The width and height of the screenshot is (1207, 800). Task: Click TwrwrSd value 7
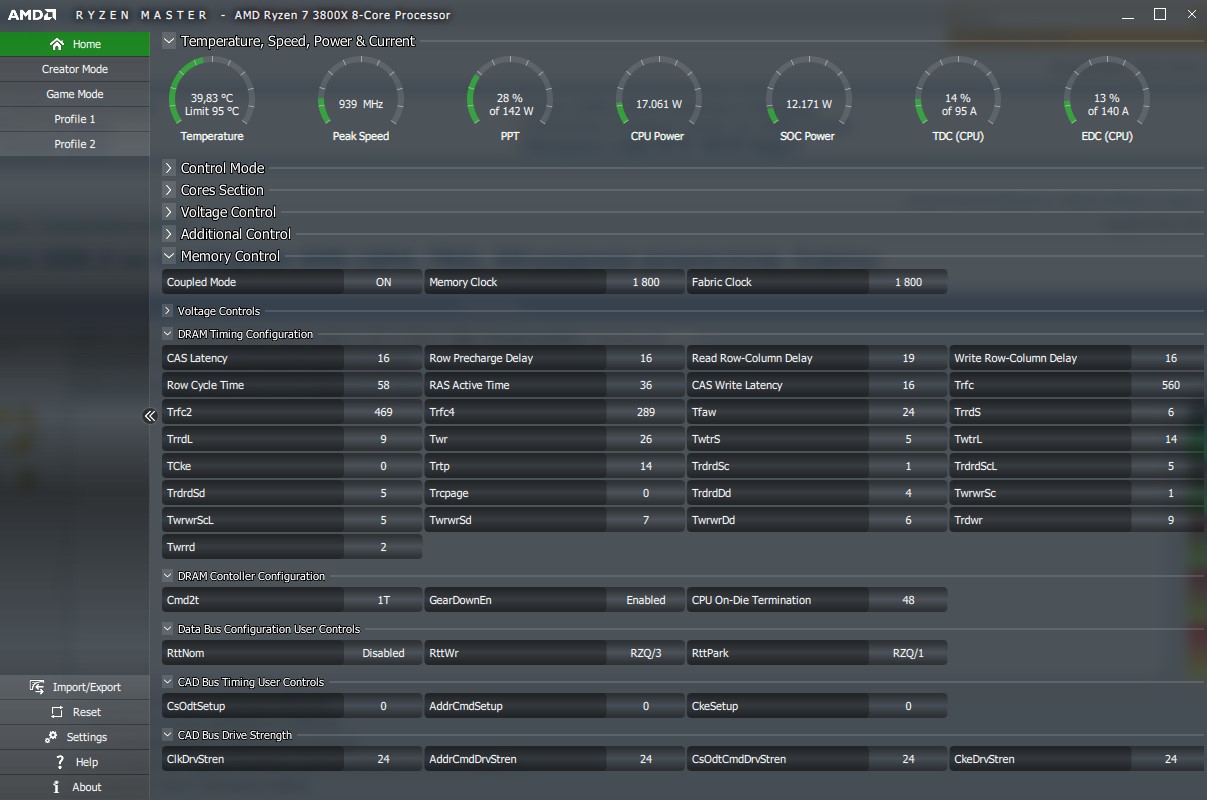point(645,520)
